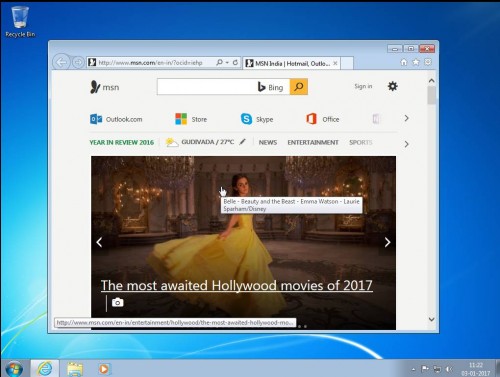Click network tray icon
Image resolution: width=500 pixels, height=377 pixels.
click(x=437, y=369)
